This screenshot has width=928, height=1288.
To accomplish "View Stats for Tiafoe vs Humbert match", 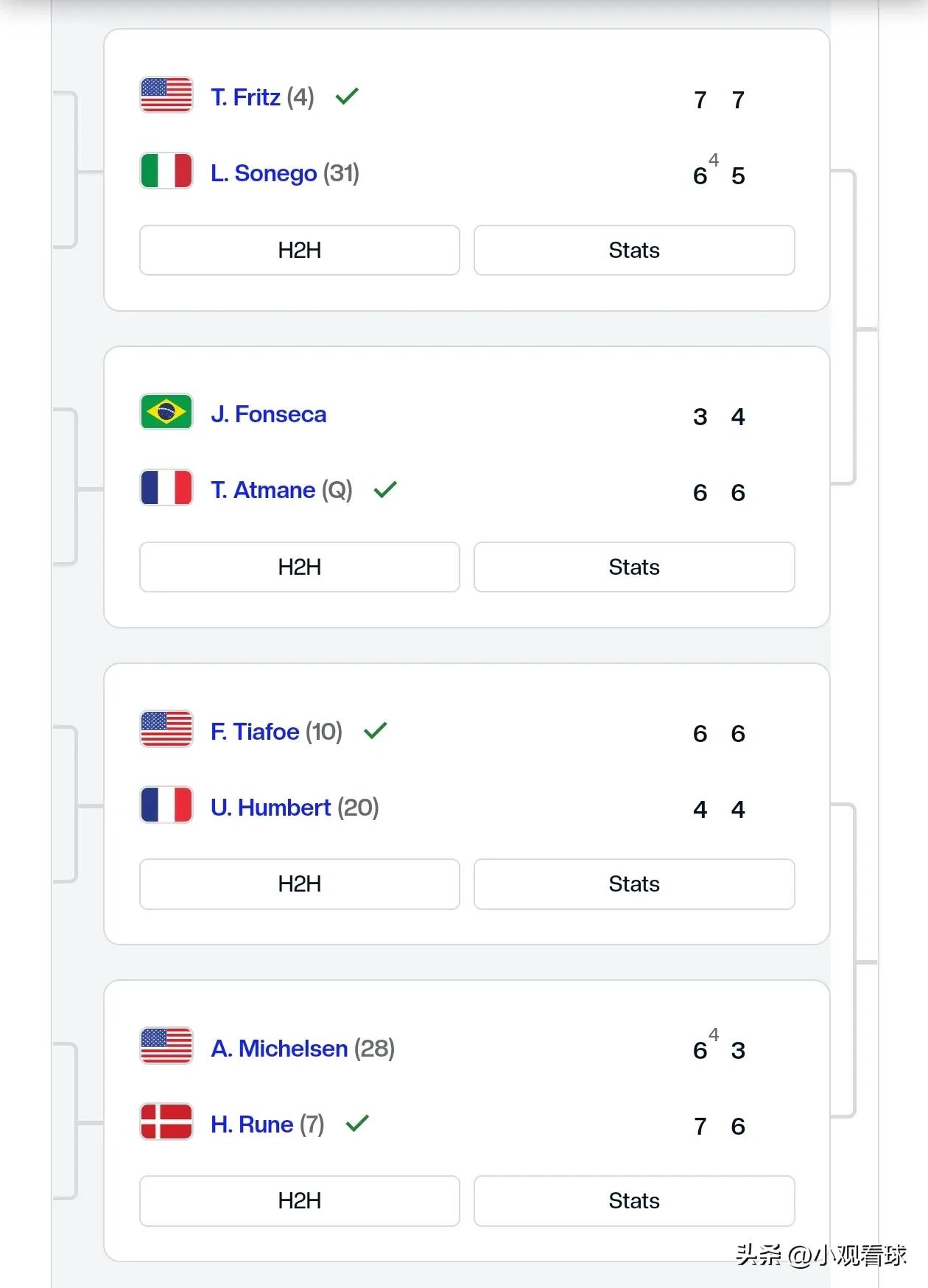I will [x=634, y=884].
